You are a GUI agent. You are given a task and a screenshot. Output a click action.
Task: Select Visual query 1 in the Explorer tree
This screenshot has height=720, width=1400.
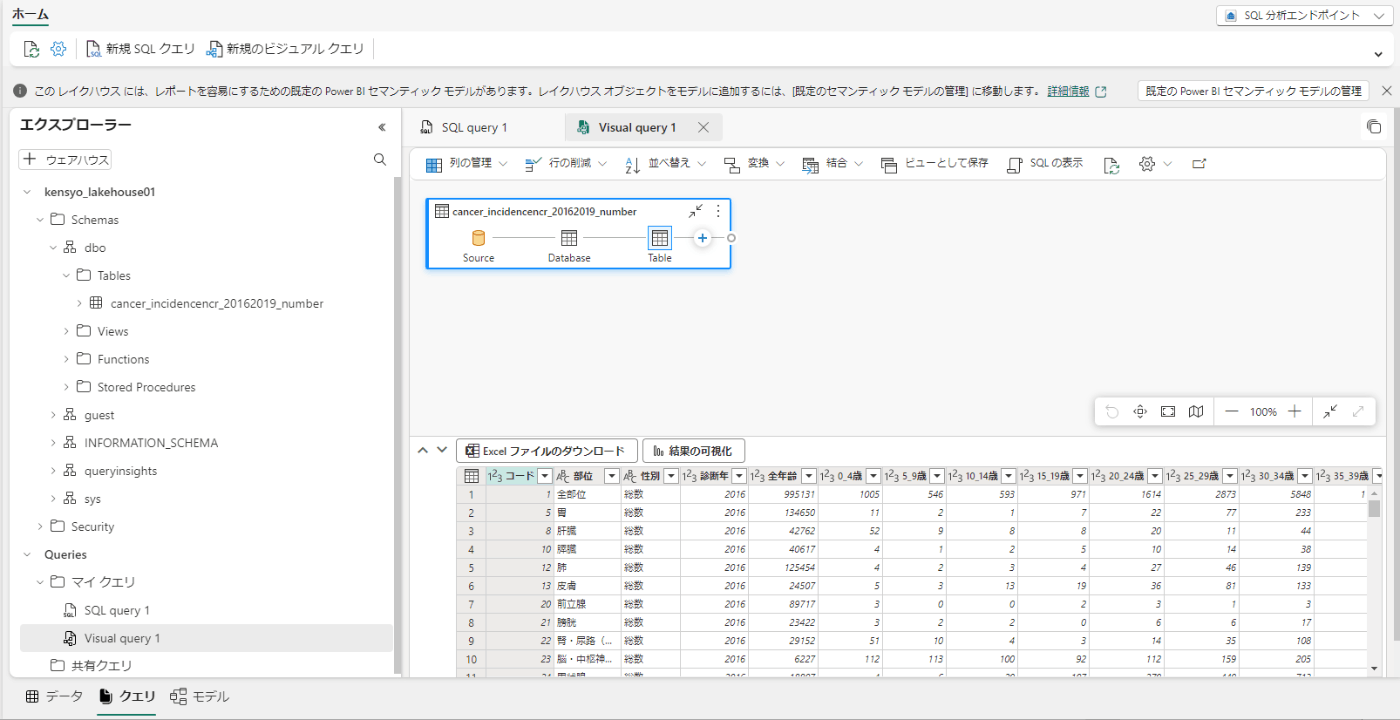(122, 638)
